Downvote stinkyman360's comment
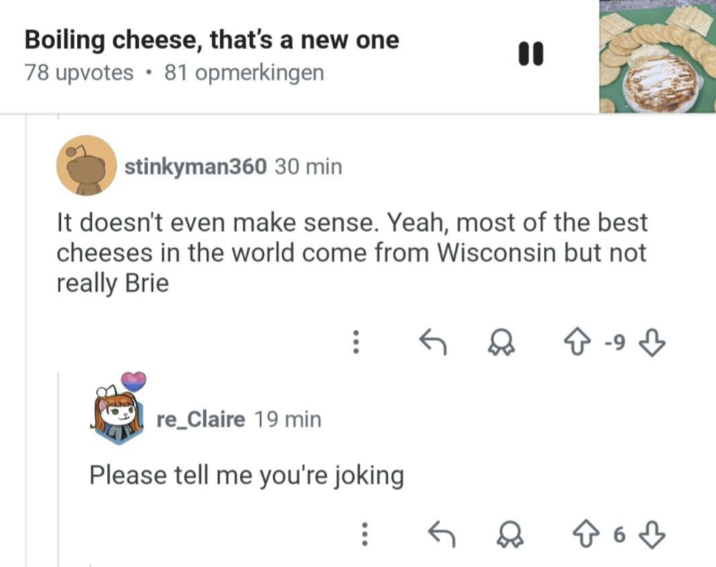The height and width of the screenshot is (567, 716). click(x=651, y=344)
